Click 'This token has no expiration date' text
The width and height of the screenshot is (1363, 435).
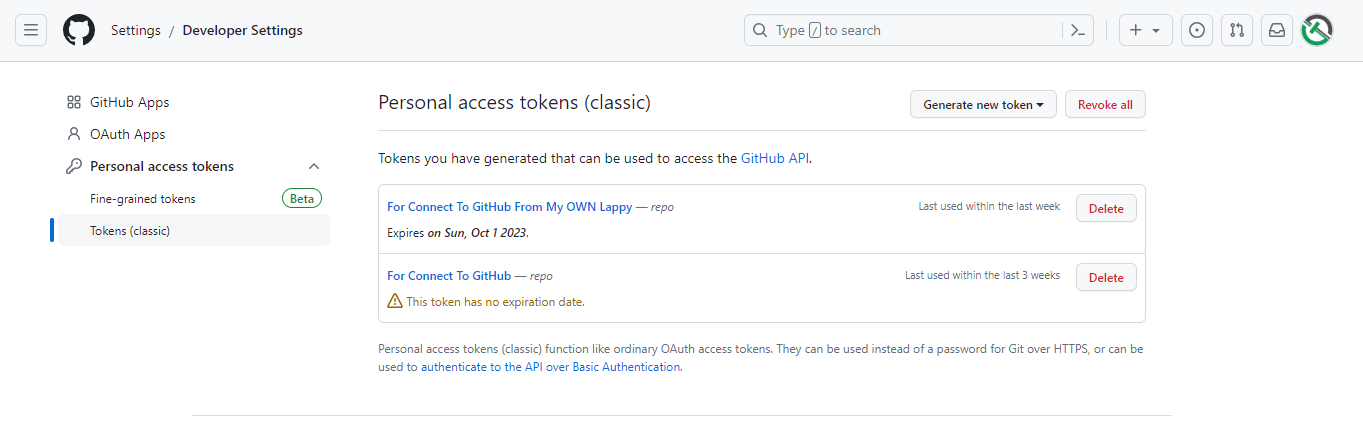[495, 301]
